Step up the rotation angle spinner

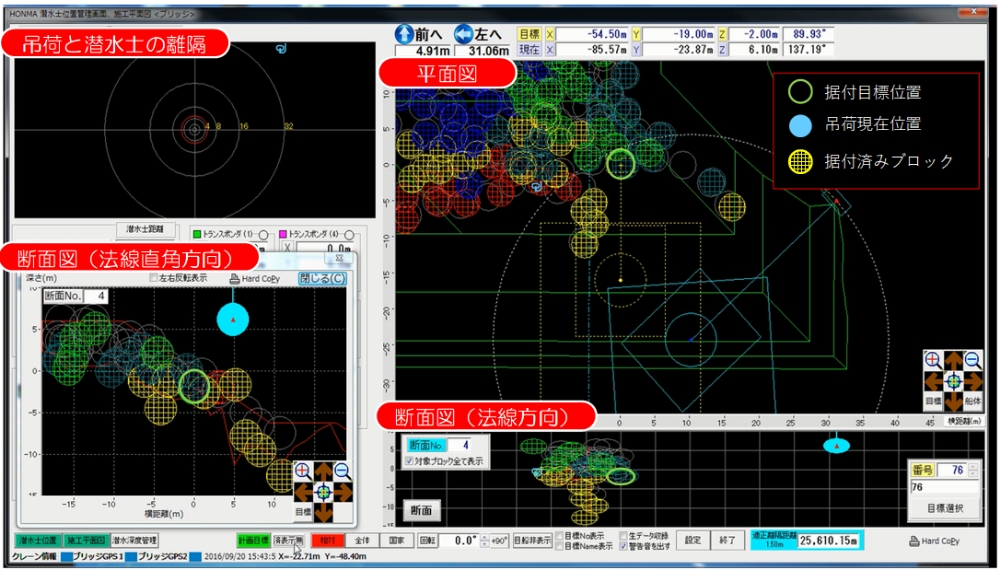484,536
